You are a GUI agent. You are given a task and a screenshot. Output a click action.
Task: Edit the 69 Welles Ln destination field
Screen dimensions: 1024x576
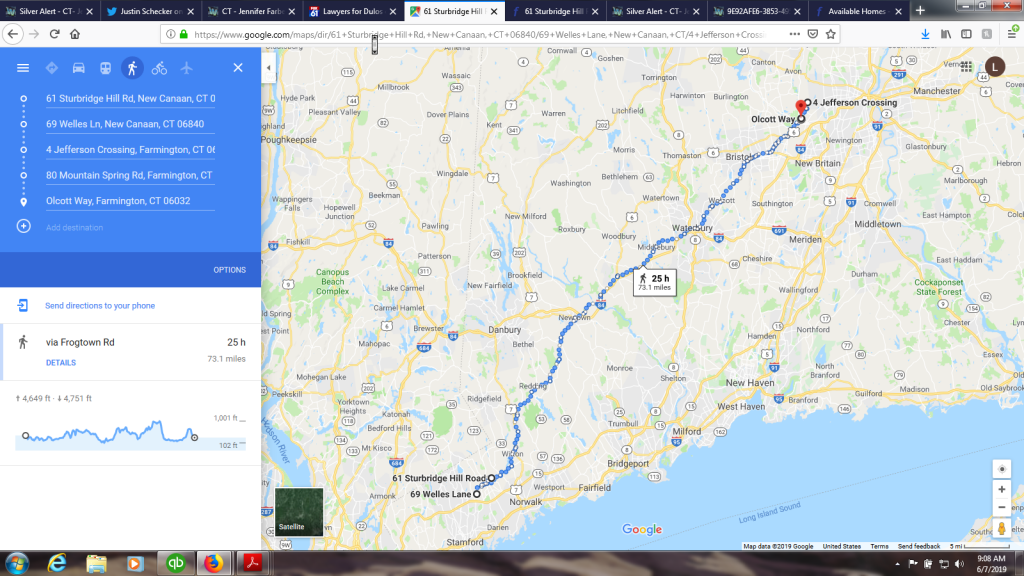point(130,124)
